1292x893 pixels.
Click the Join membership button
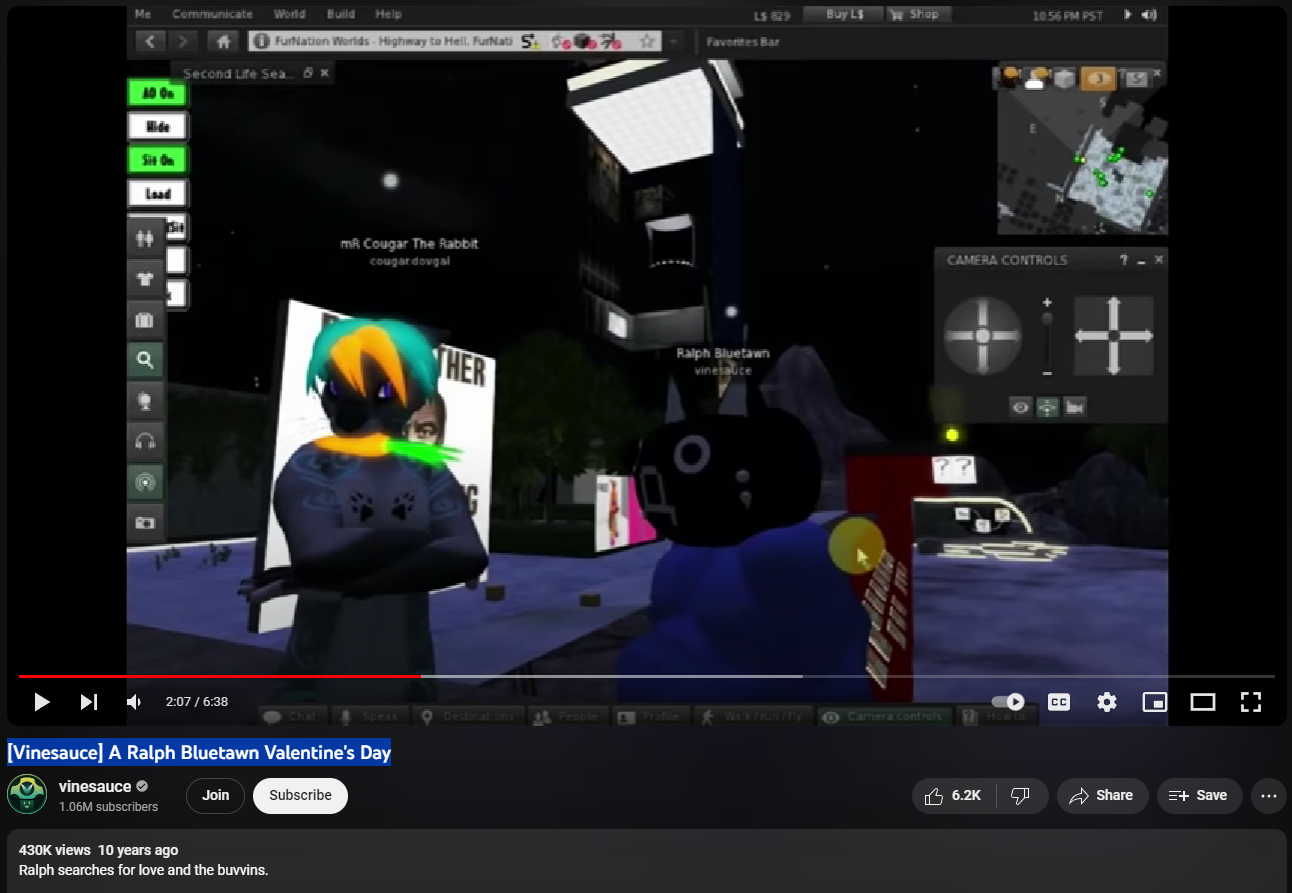pos(216,796)
